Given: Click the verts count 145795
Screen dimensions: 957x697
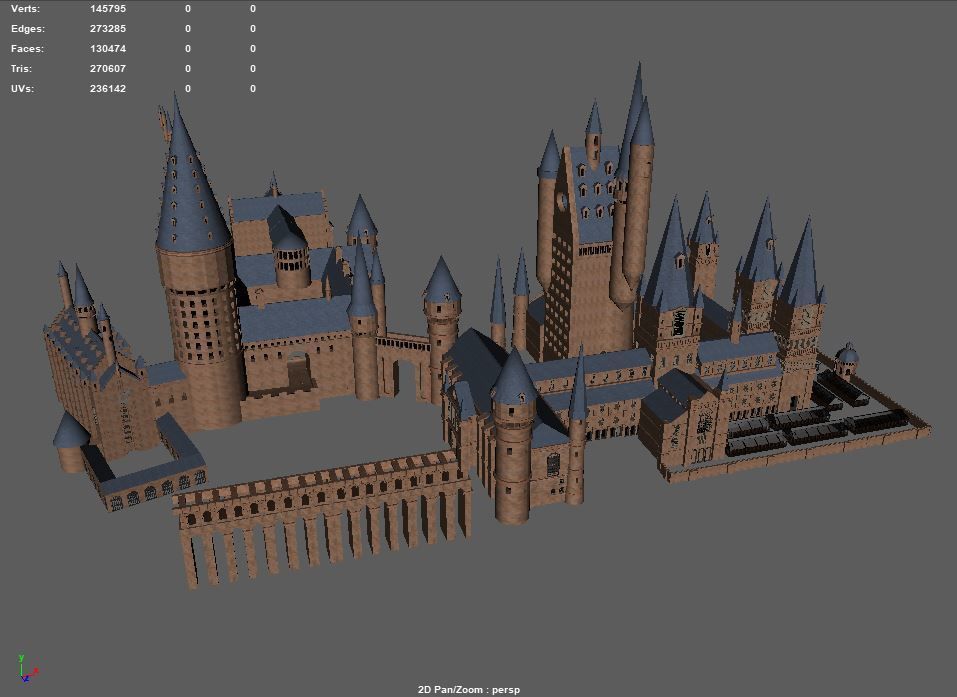Looking at the screenshot, I should pos(107,9).
